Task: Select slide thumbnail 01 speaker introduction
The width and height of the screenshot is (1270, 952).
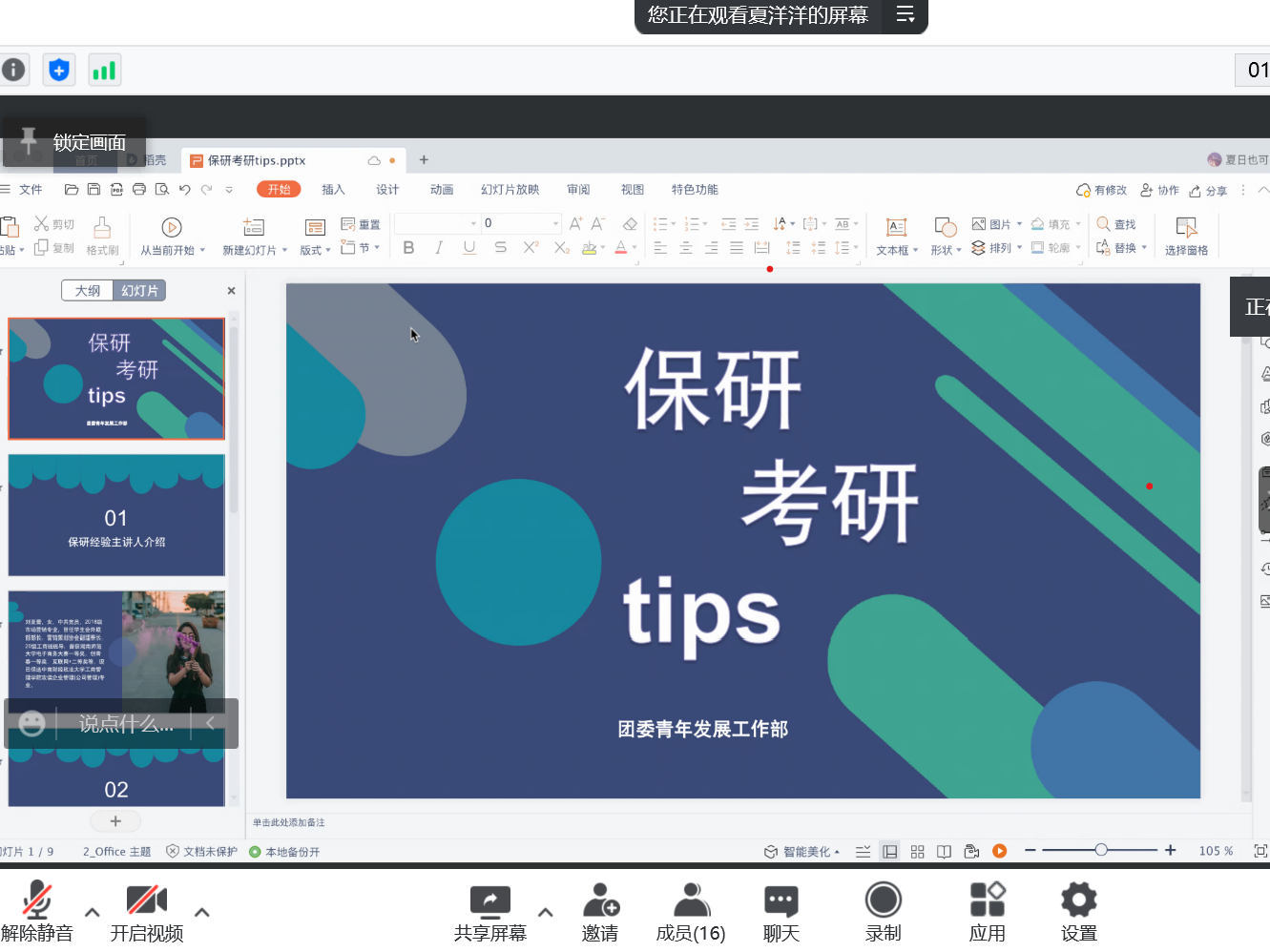Action: 116,515
